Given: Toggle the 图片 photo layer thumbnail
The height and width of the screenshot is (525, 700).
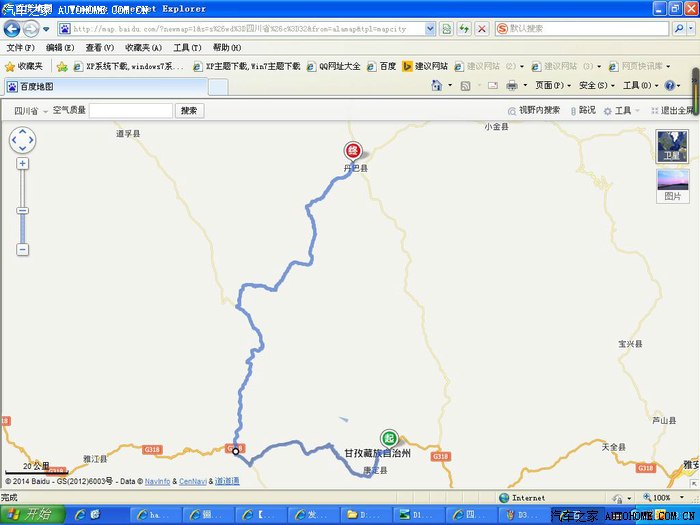Looking at the screenshot, I should click(672, 186).
